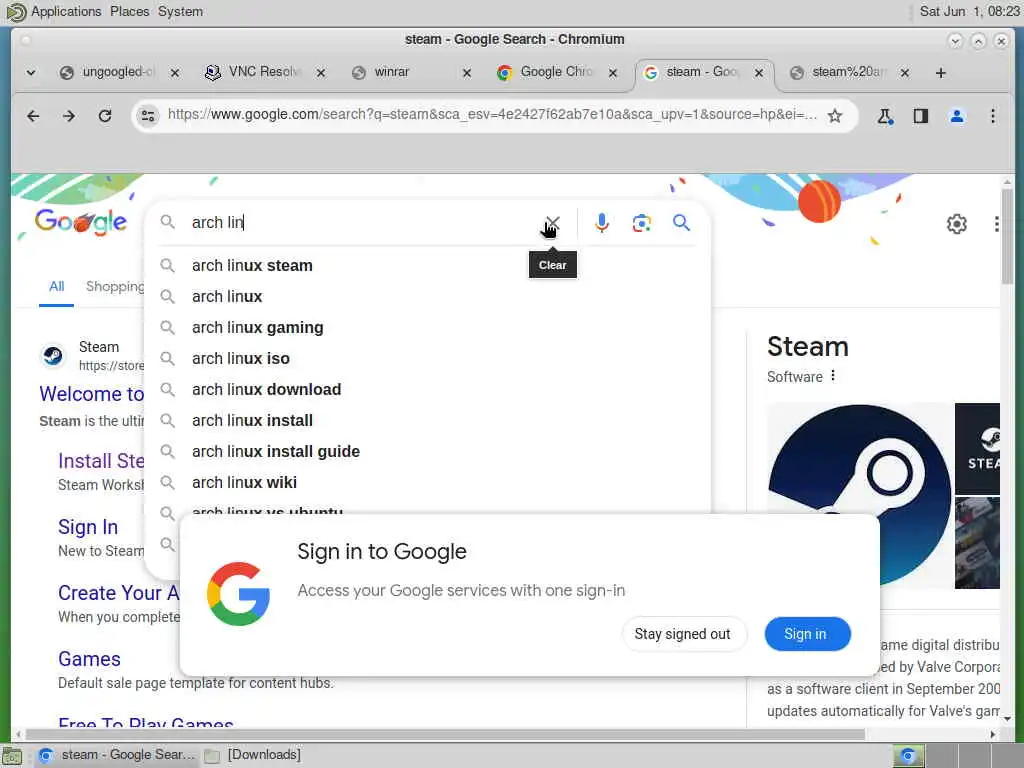Select the All results tab
The image size is (1024, 768).
click(57, 287)
